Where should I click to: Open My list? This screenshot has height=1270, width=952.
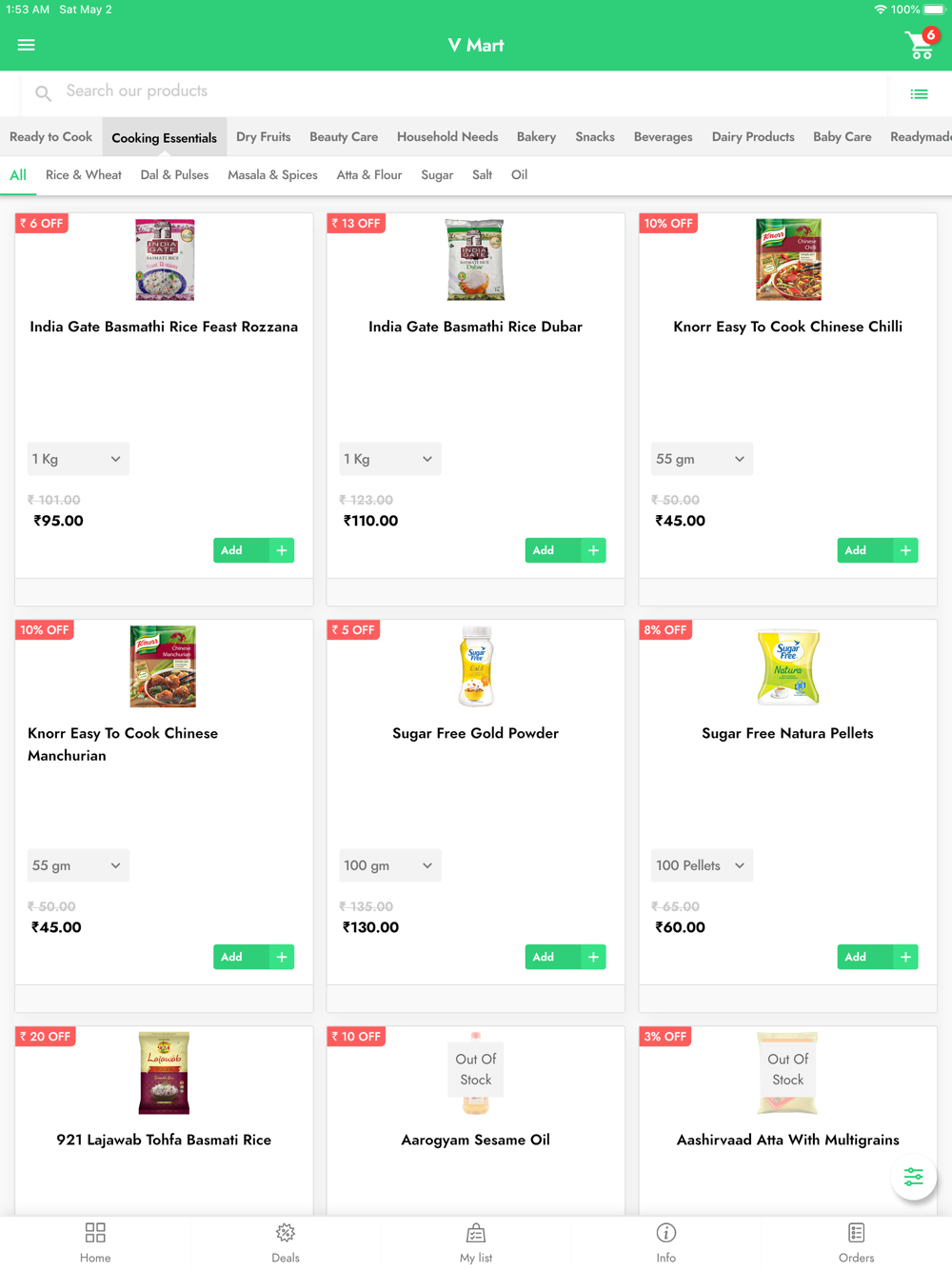pyautogui.click(x=476, y=1243)
